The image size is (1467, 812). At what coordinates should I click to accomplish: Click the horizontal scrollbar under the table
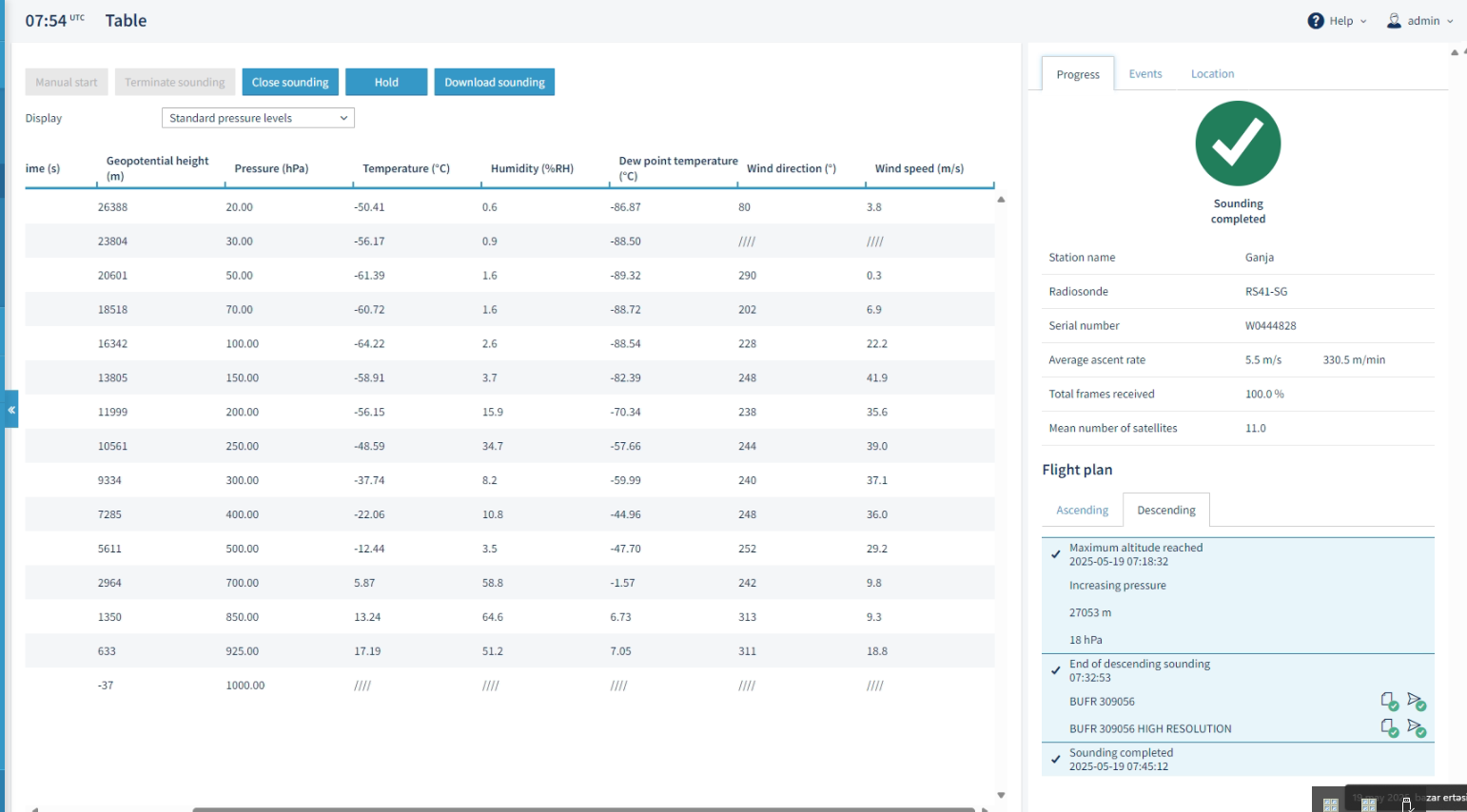click(583, 809)
